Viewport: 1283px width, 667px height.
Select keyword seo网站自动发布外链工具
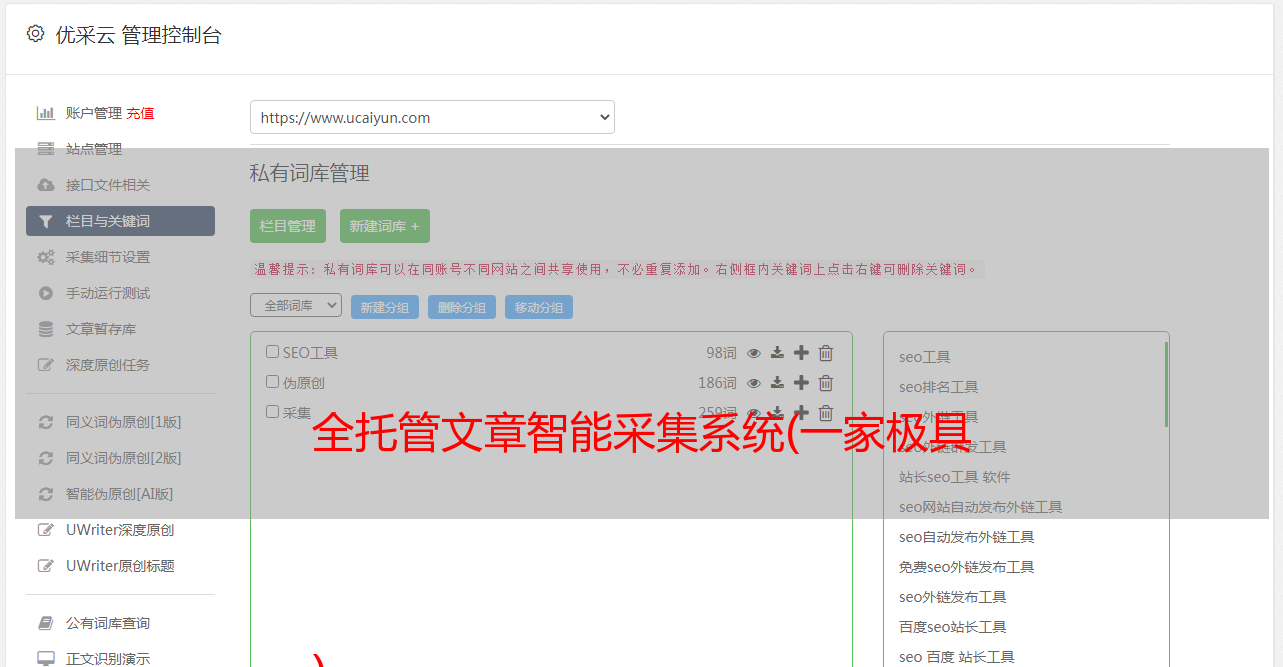coord(981,507)
